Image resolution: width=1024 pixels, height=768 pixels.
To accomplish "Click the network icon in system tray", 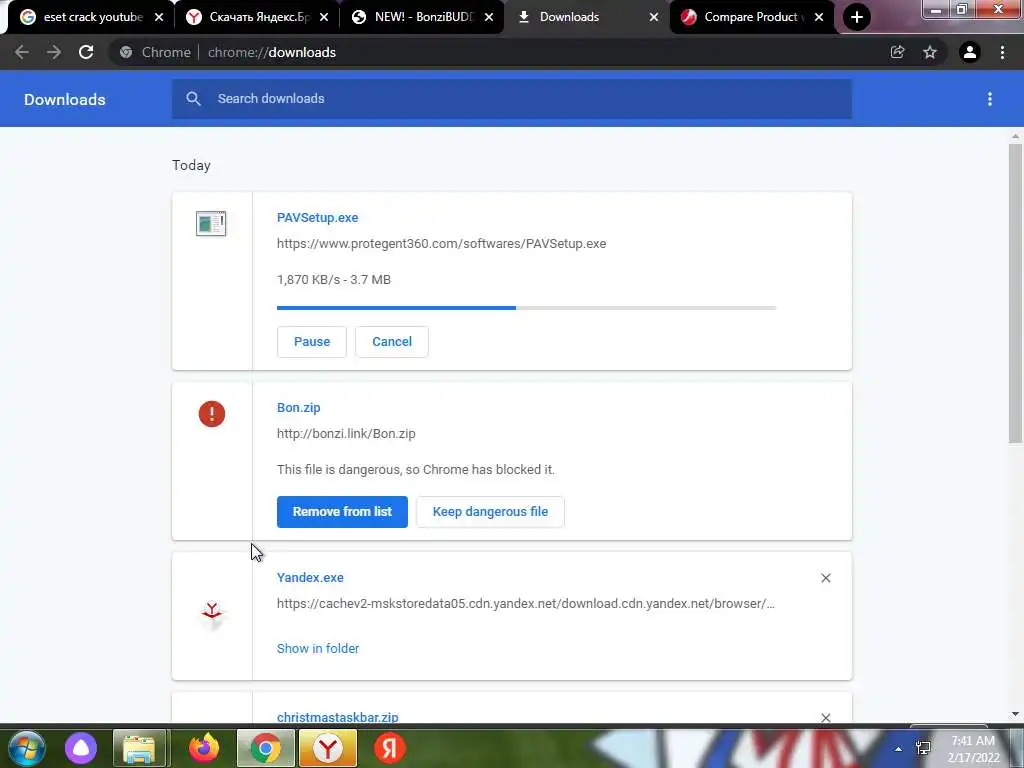I will click(x=923, y=748).
